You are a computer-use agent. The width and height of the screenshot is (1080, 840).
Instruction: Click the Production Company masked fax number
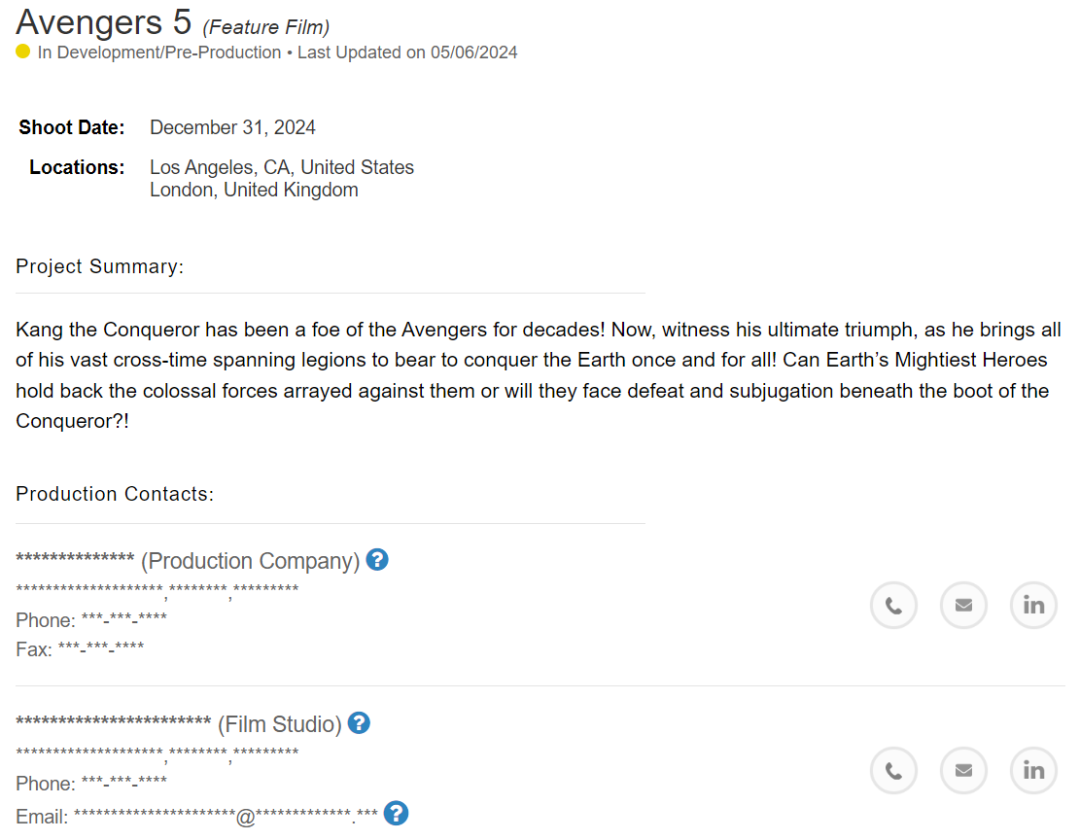click(101, 648)
